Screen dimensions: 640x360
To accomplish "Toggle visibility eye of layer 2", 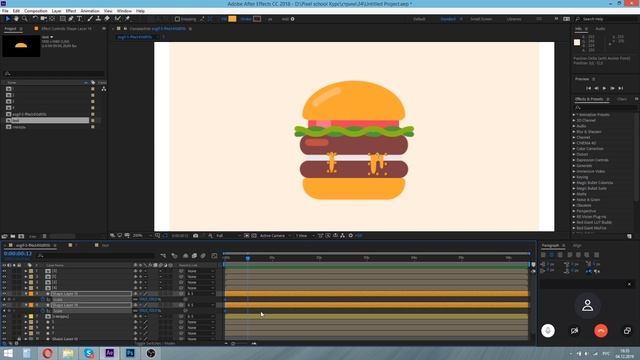I will [x=4, y=276].
